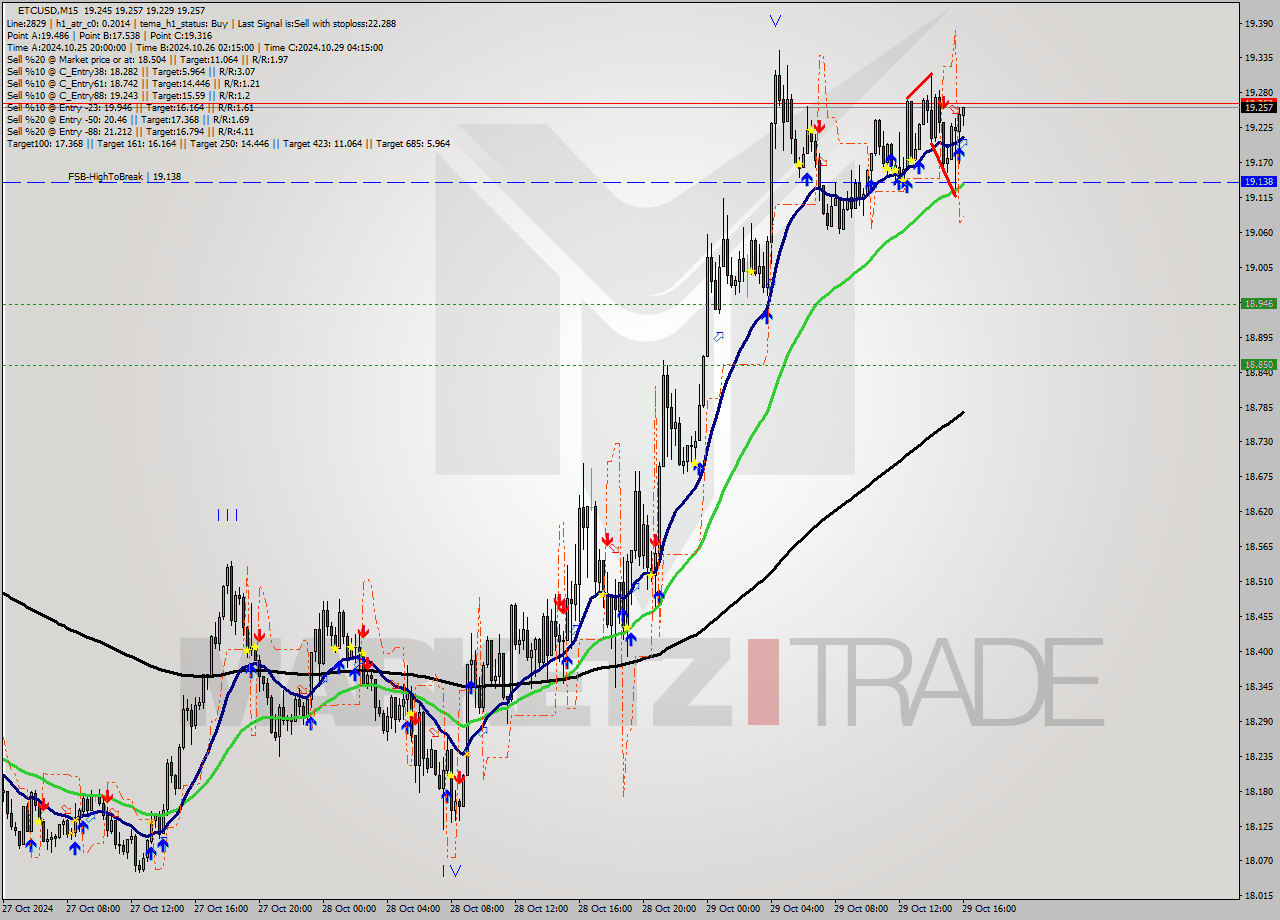Select the '28 Oct 08:00' time label

pos(477,909)
